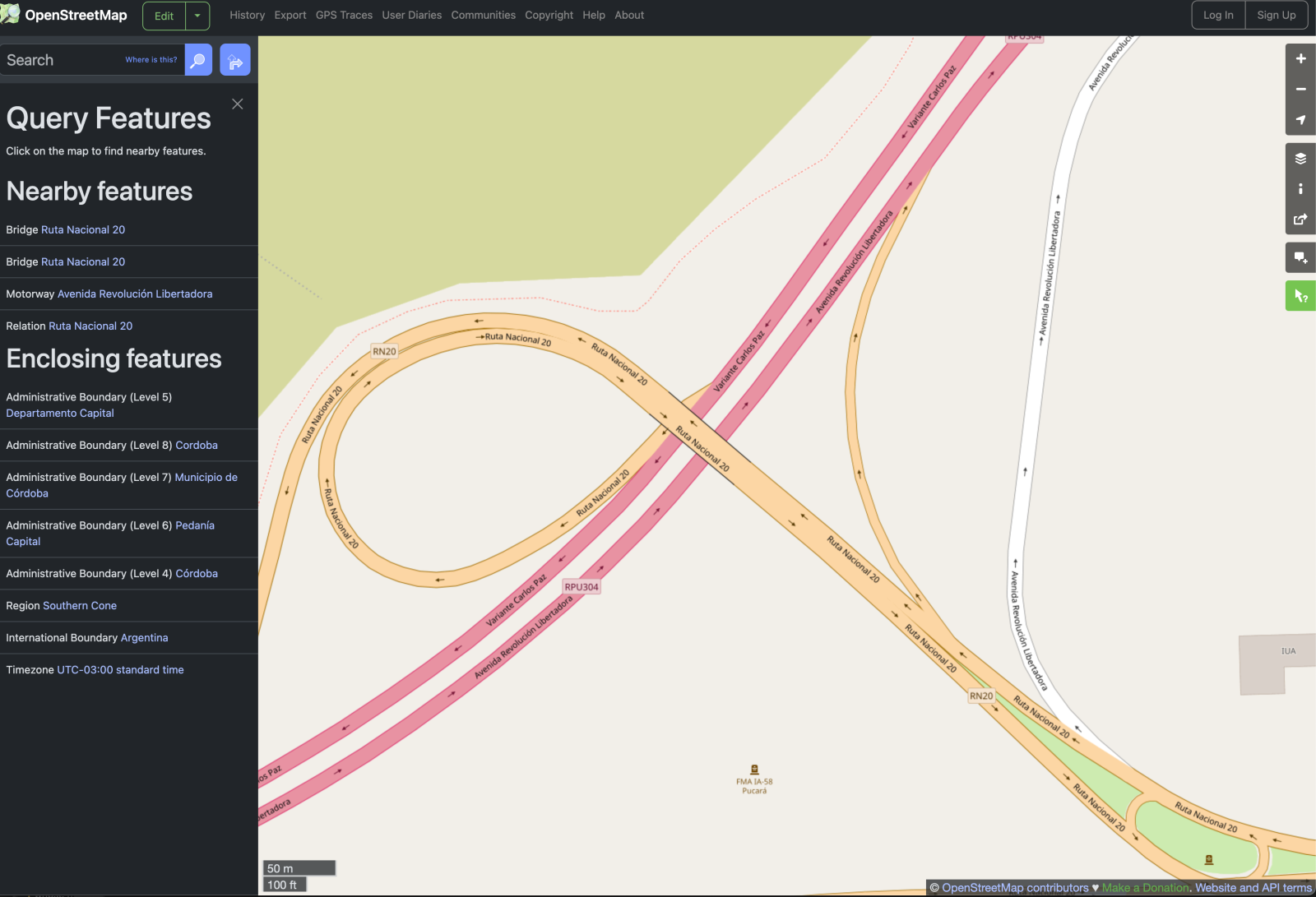Add a note to the map

pos(1300,258)
